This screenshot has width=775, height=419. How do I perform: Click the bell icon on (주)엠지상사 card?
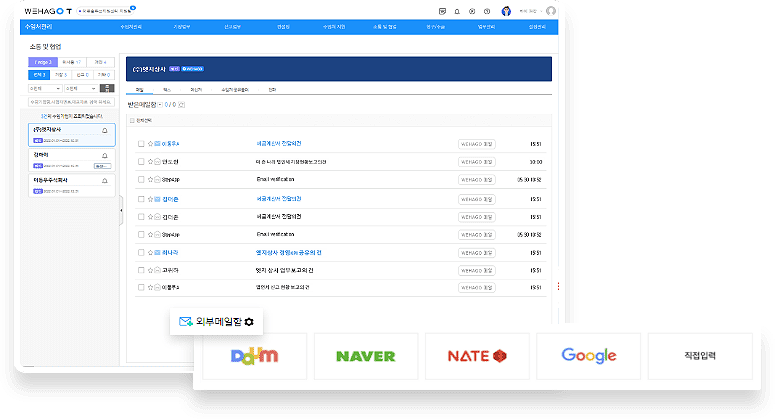105,130
